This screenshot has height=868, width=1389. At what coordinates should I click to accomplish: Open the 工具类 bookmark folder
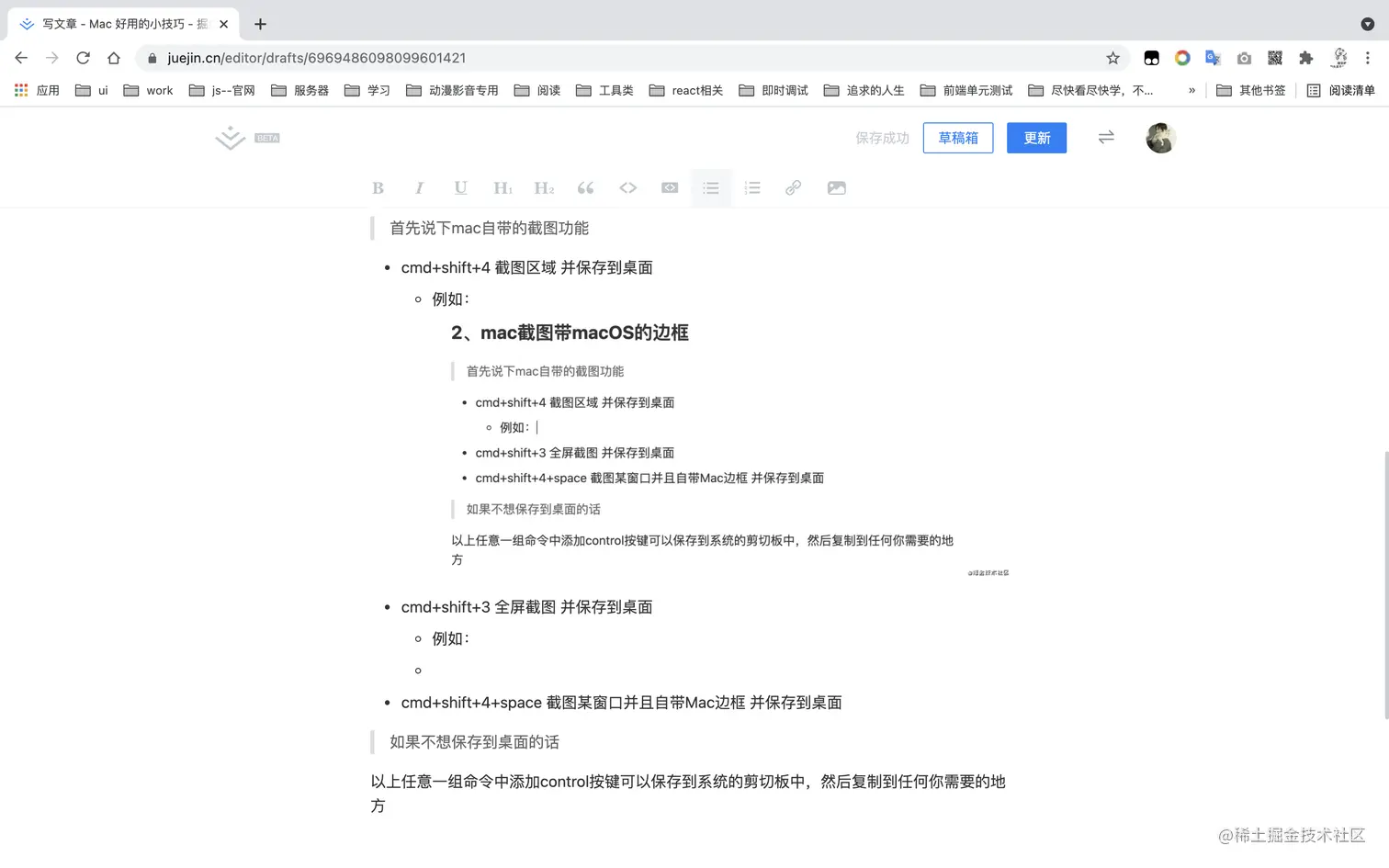coord(604,90)
